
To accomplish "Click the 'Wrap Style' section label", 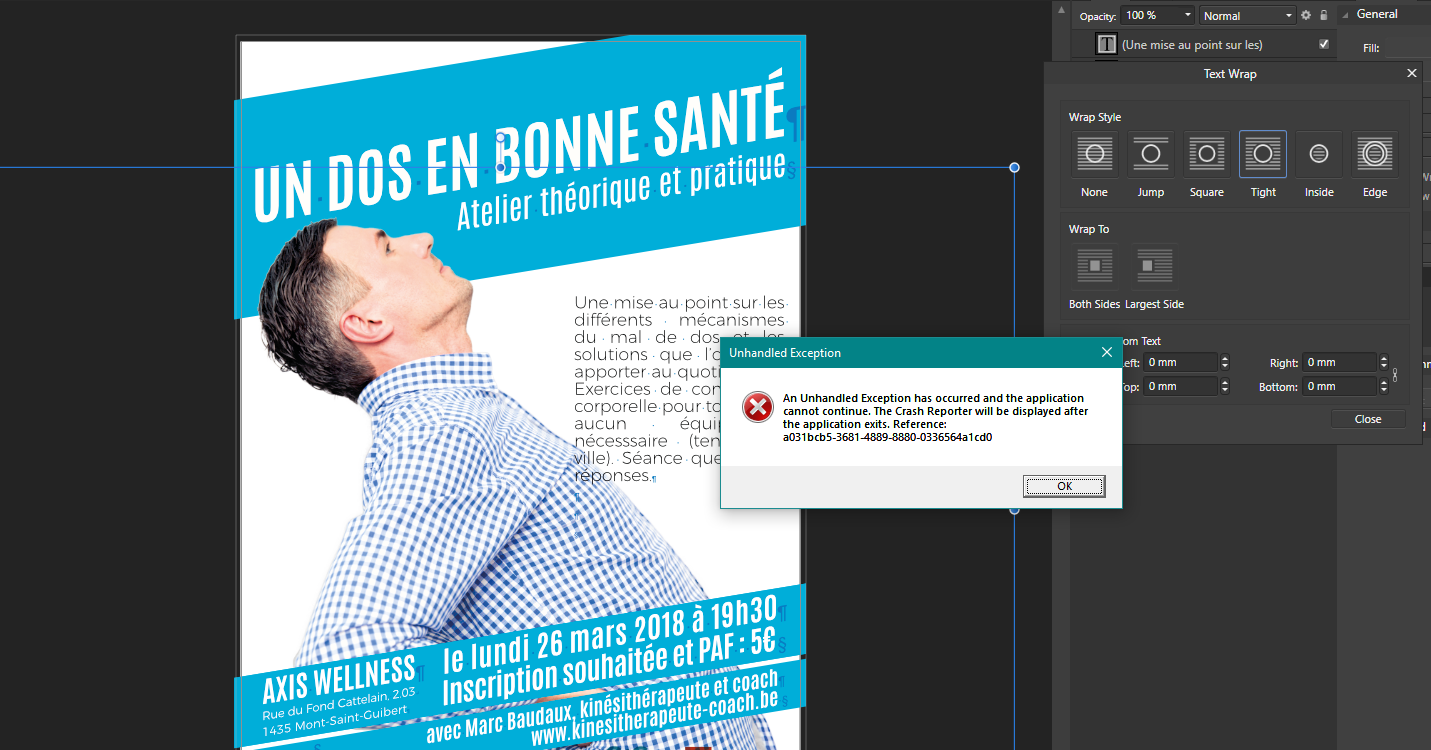I will tap(1095, 117).
